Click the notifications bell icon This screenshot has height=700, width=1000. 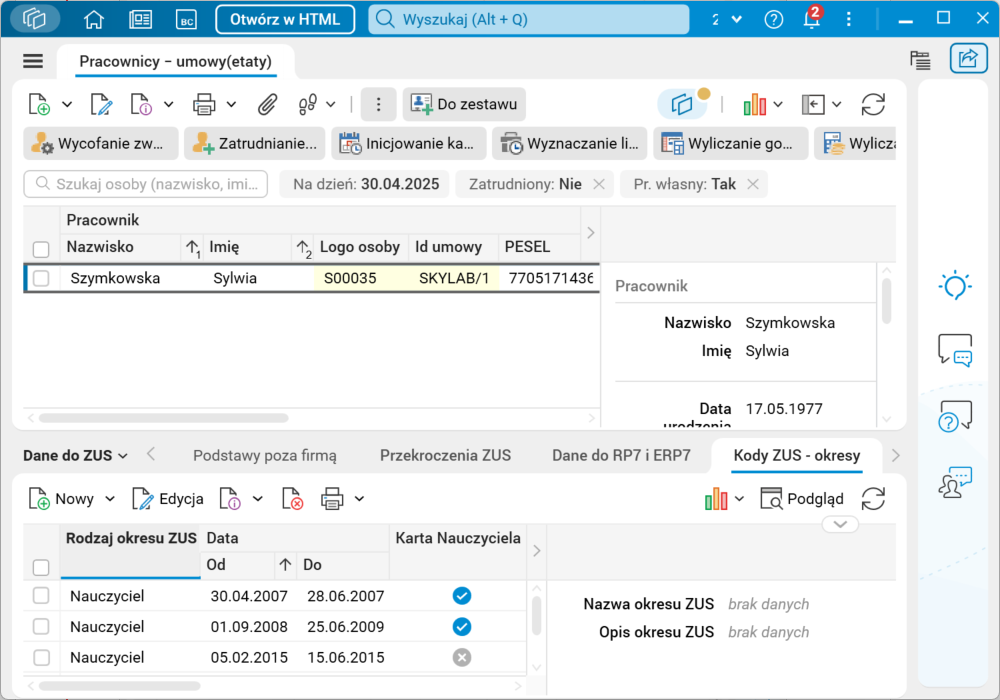click(811, 19)
